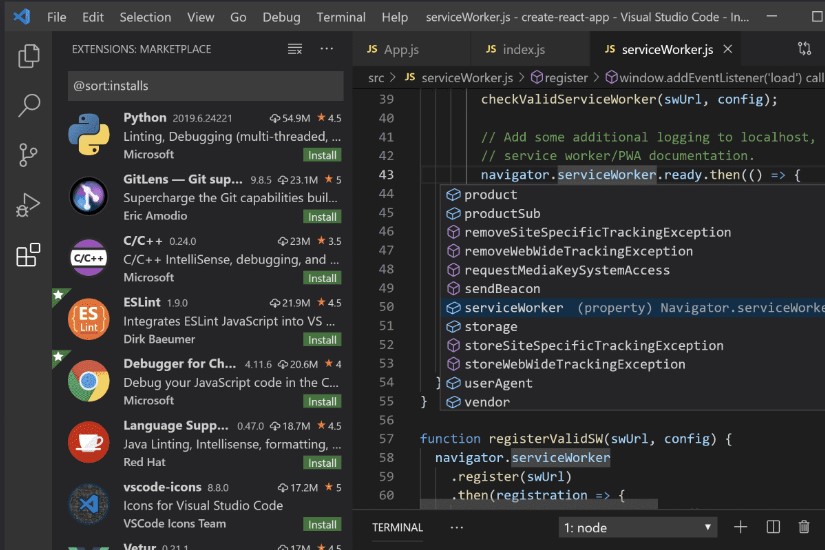The width and height of the screenshot is (825, 550).
Task: Select serviceWorker property suggestion
Action: coord(631,308)
